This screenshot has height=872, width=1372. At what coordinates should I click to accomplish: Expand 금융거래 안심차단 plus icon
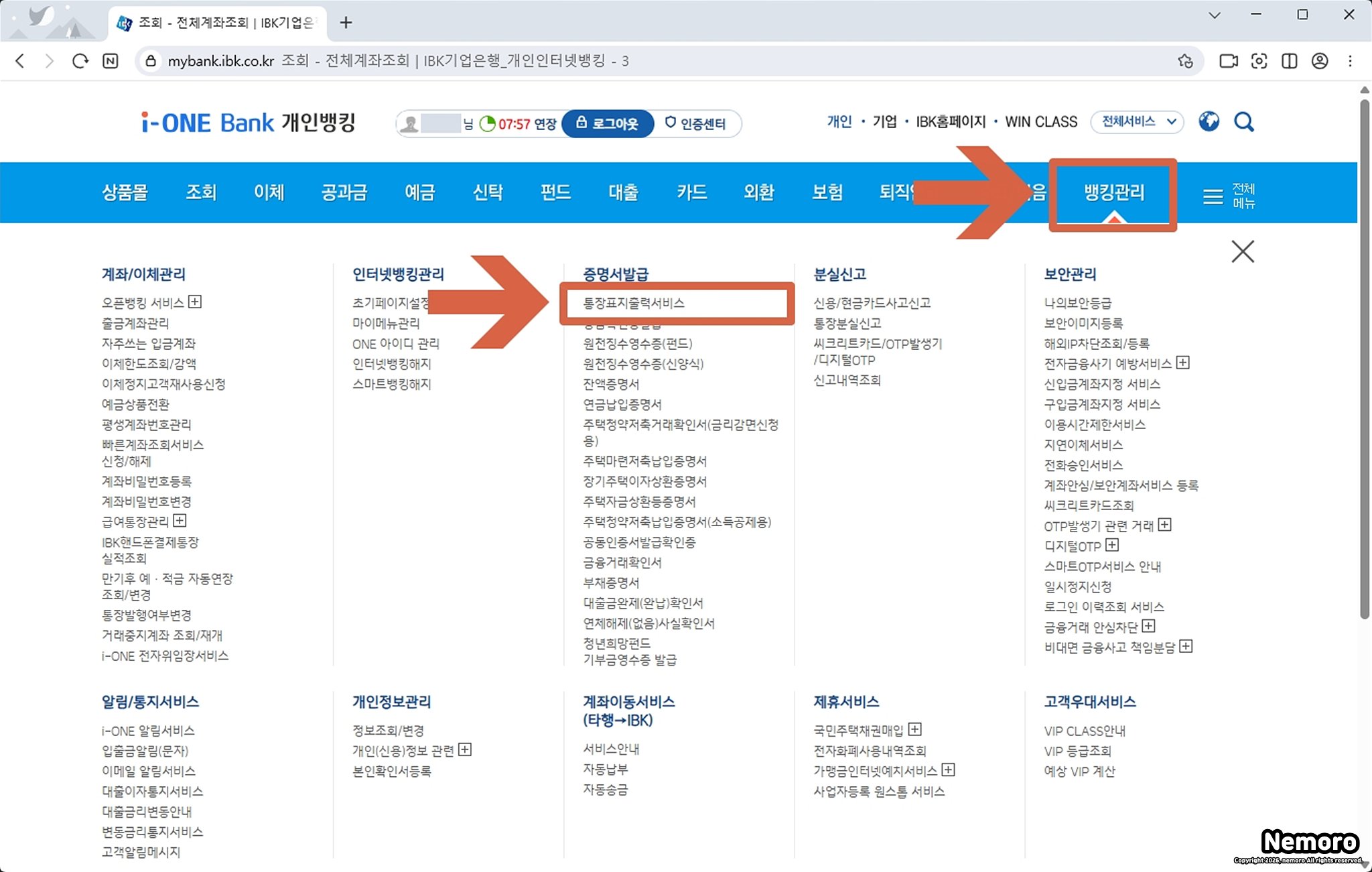[x=1148, y=626]
